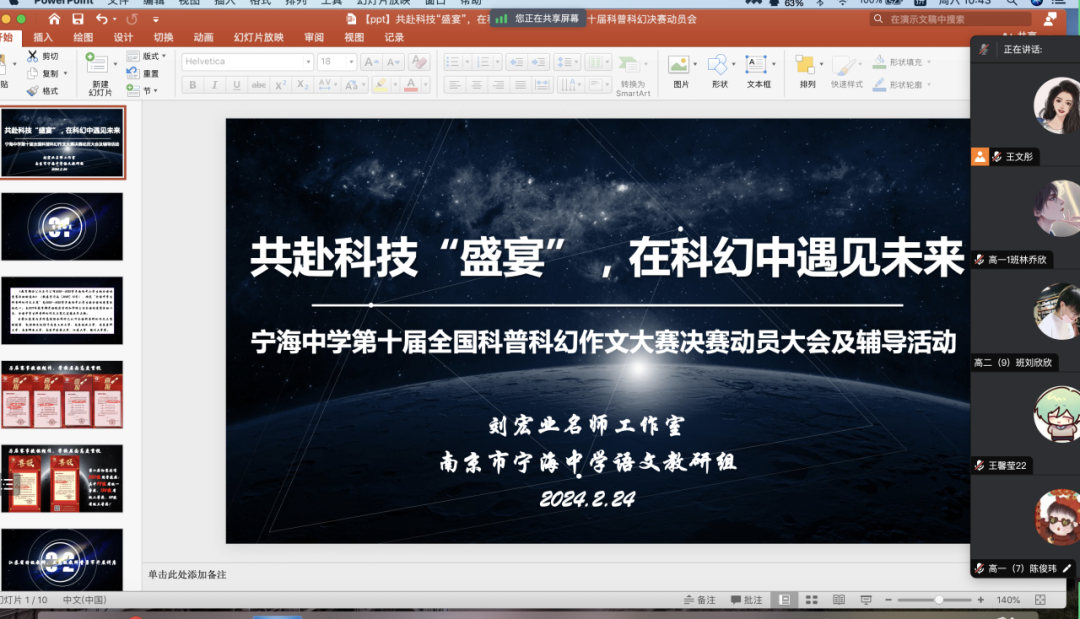Click the decrease indent icon
The height and width of the screenshot is (619, 1080).
tap(517, 62)
